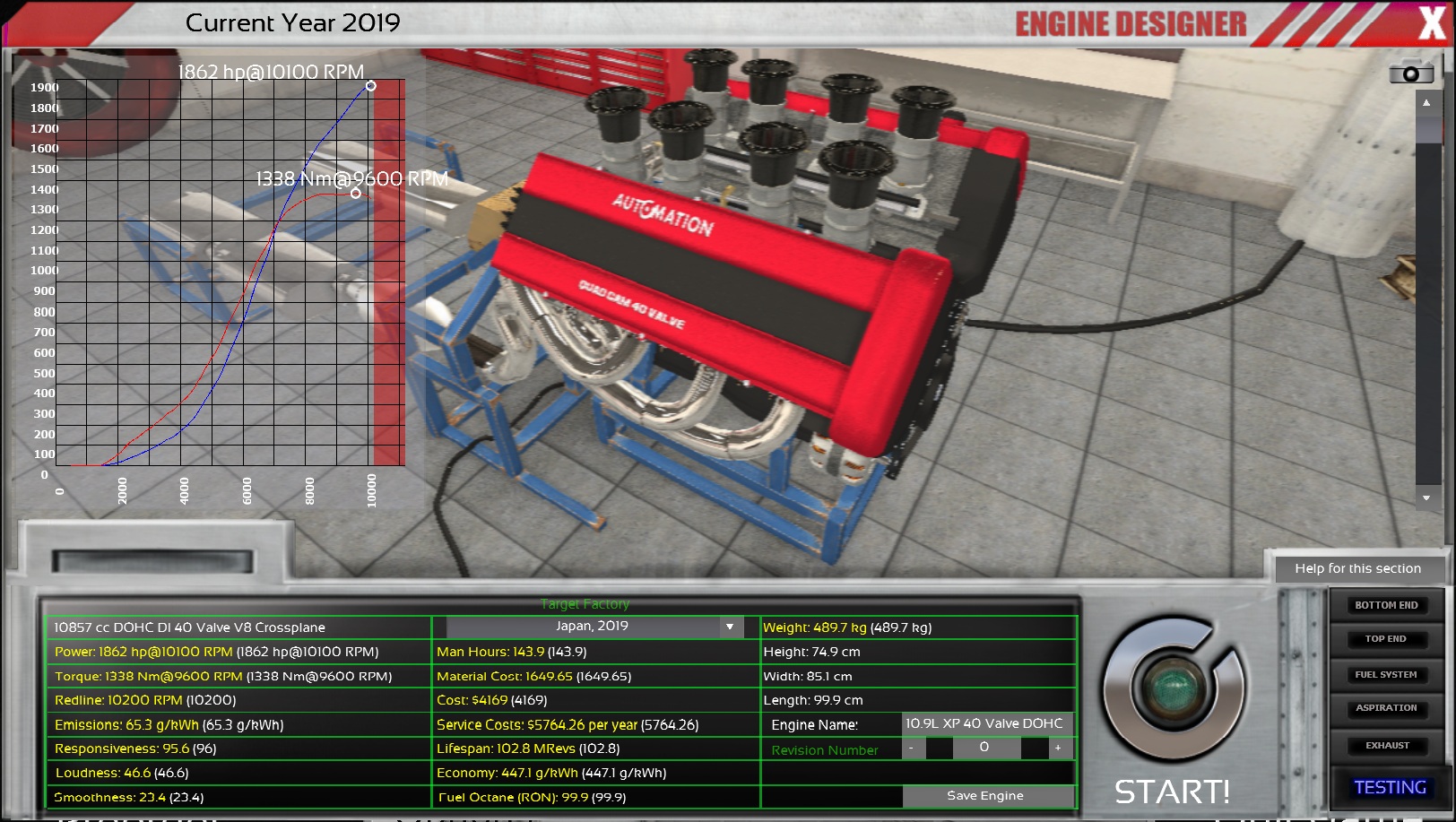
Task: Open the Top End tab
Action: (x=1386, y=639)
